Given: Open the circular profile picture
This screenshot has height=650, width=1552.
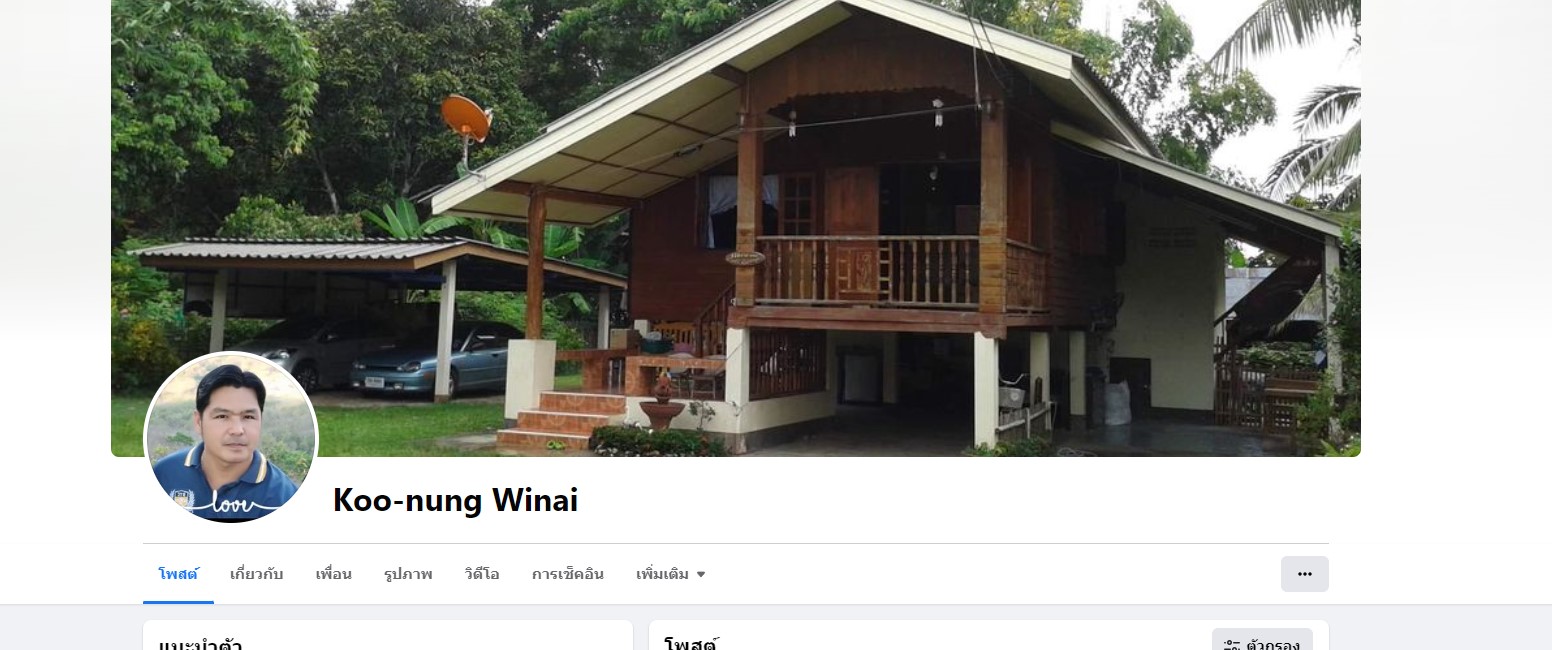Looking at the screenshot, I should pyautogui.click(x=231, y=437).
